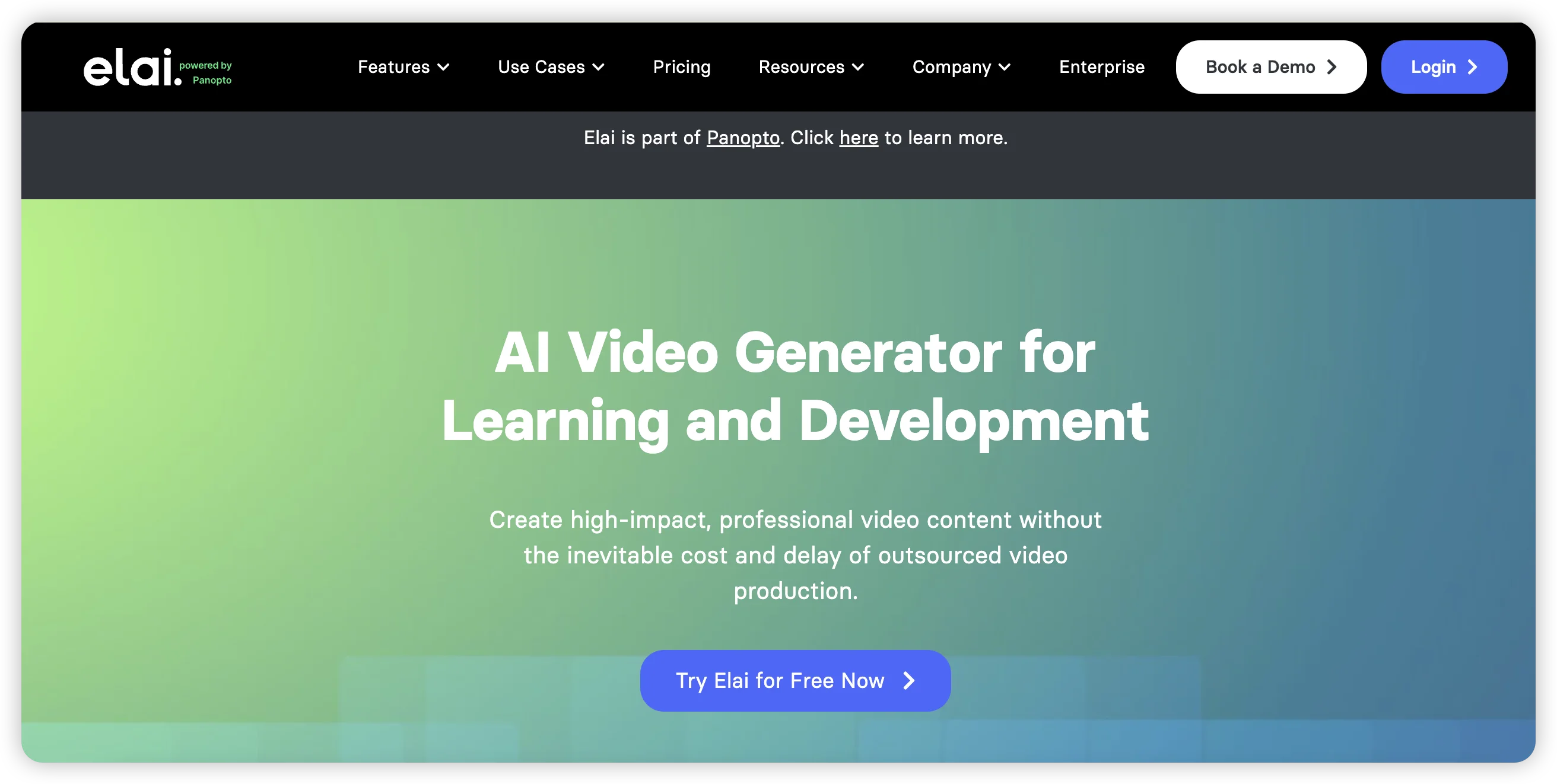Click the 'powered by Panopto' text
Image resolution: width=1557 pixels, height=784 pixels.
coord(205,72)
